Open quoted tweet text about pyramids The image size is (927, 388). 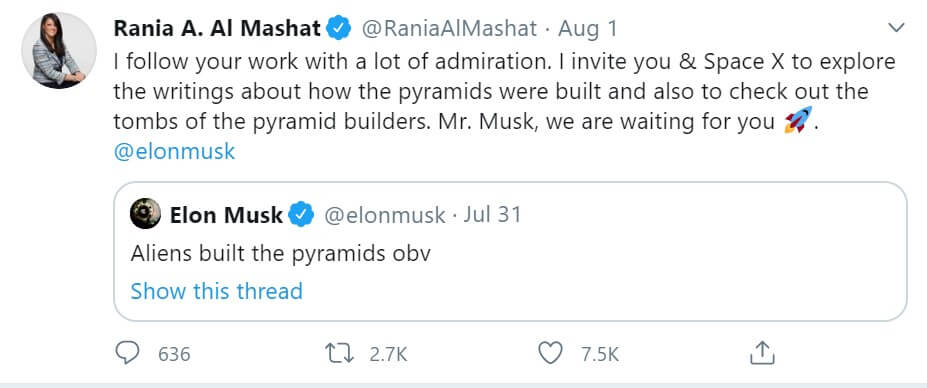point(280,253)
